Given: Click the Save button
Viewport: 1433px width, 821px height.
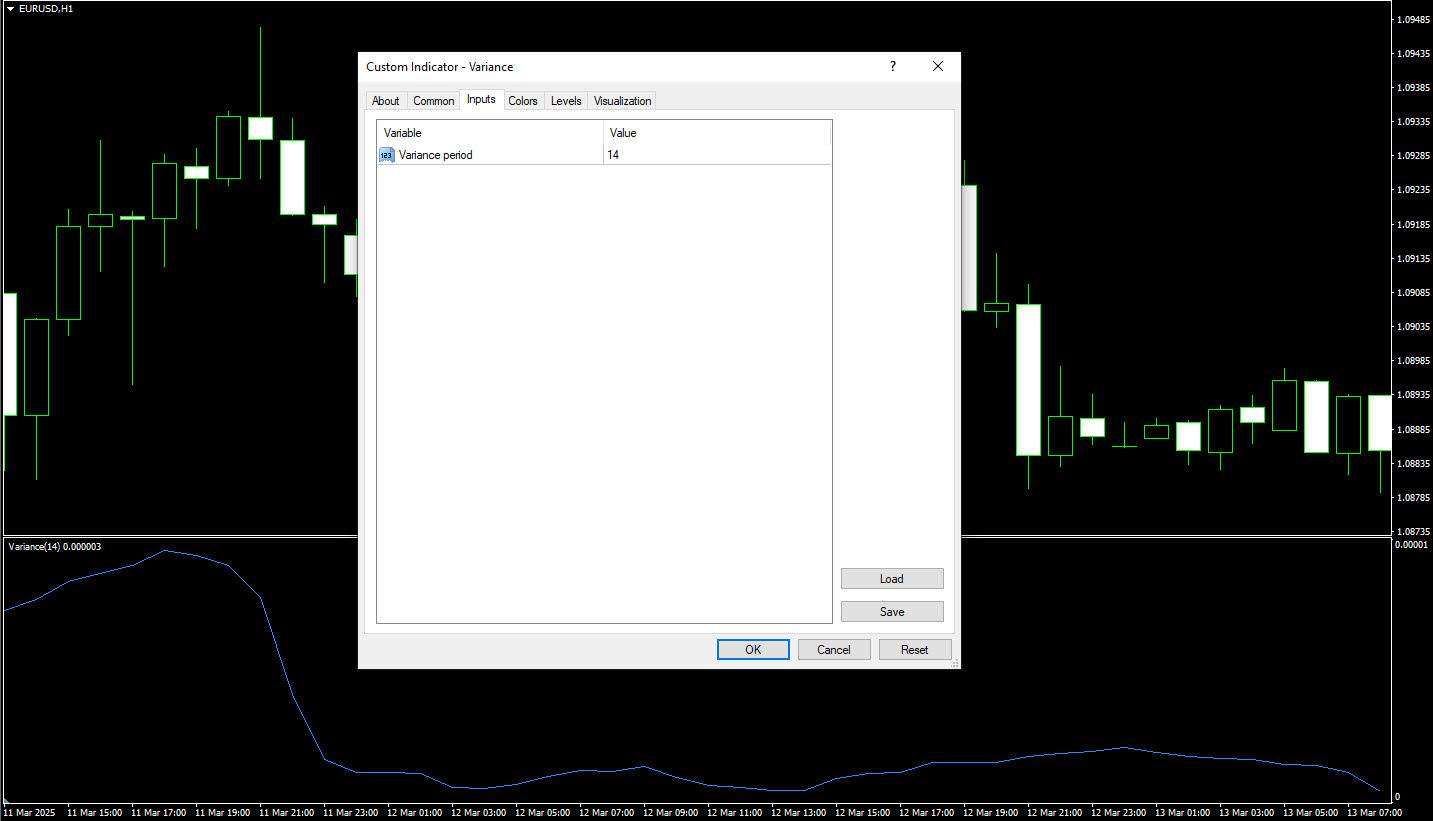Looking at the screenshot, I should click(892, 612).
